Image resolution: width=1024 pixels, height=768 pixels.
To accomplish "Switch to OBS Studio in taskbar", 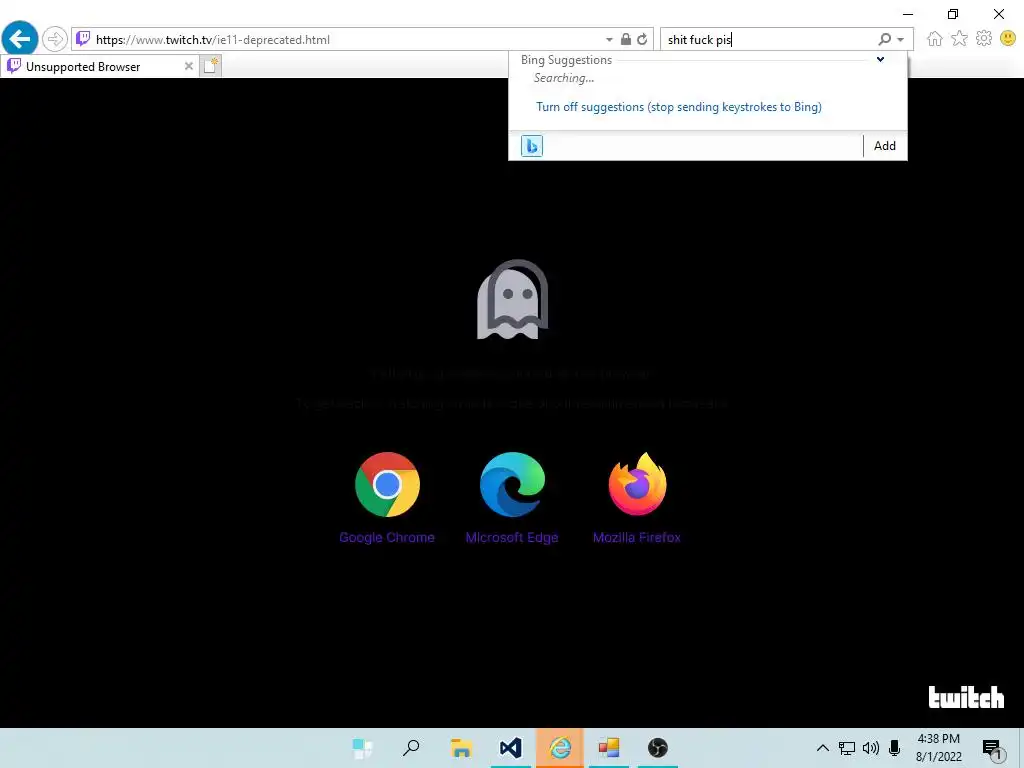I will pyautogui.click(x=658, y=748).
